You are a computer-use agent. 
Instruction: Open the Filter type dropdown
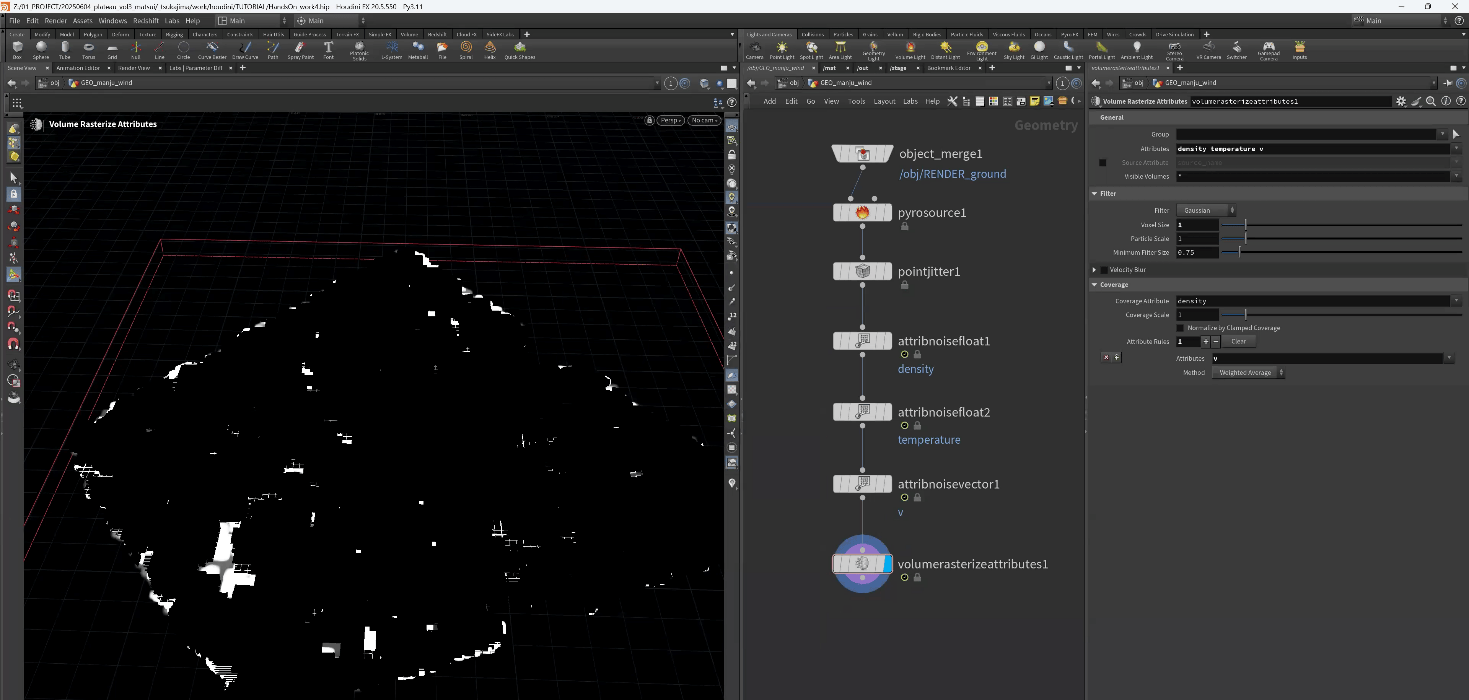click(x=1207, y=210)
